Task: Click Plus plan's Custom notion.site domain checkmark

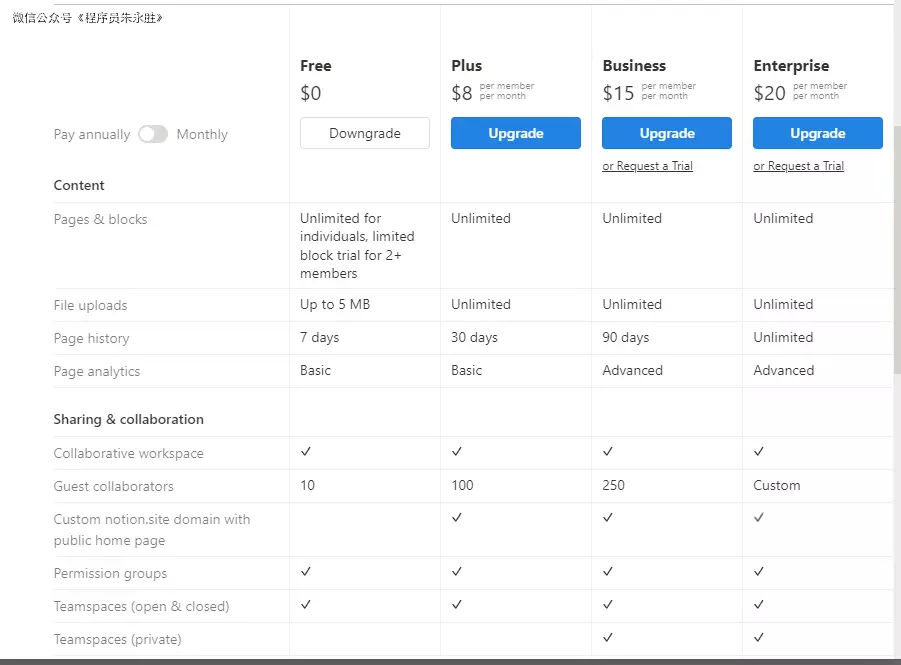Action: [457, 518]
